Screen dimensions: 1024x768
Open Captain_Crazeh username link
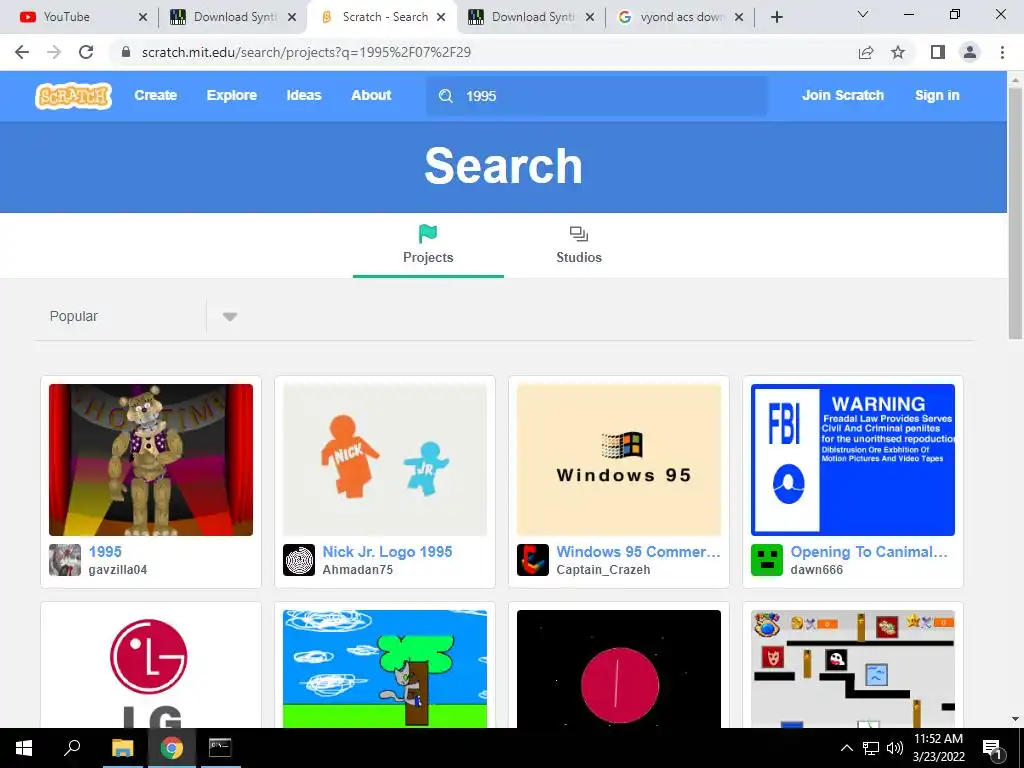click(x=603, y=569)
